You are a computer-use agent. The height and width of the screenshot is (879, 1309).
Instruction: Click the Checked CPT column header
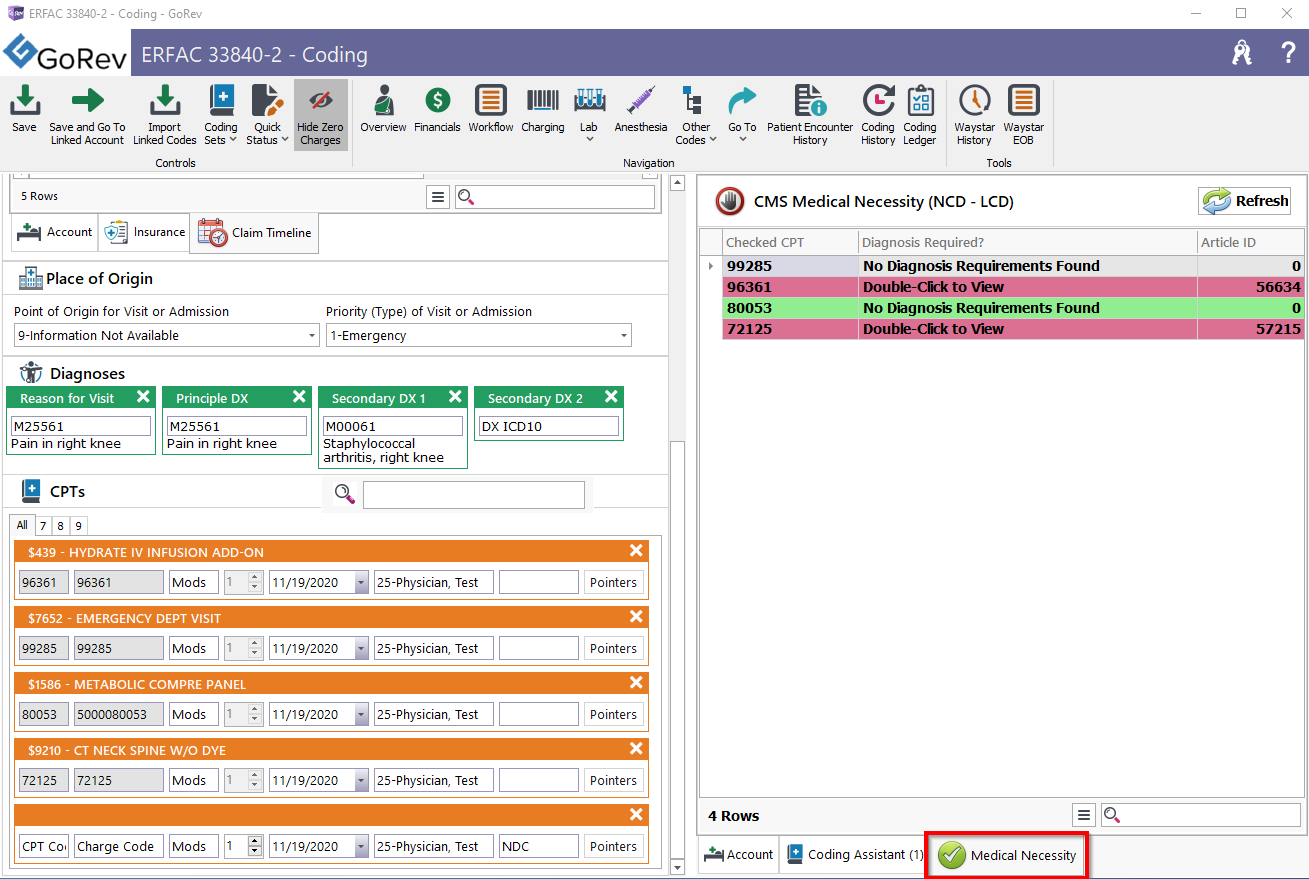(x=790, y=242)
